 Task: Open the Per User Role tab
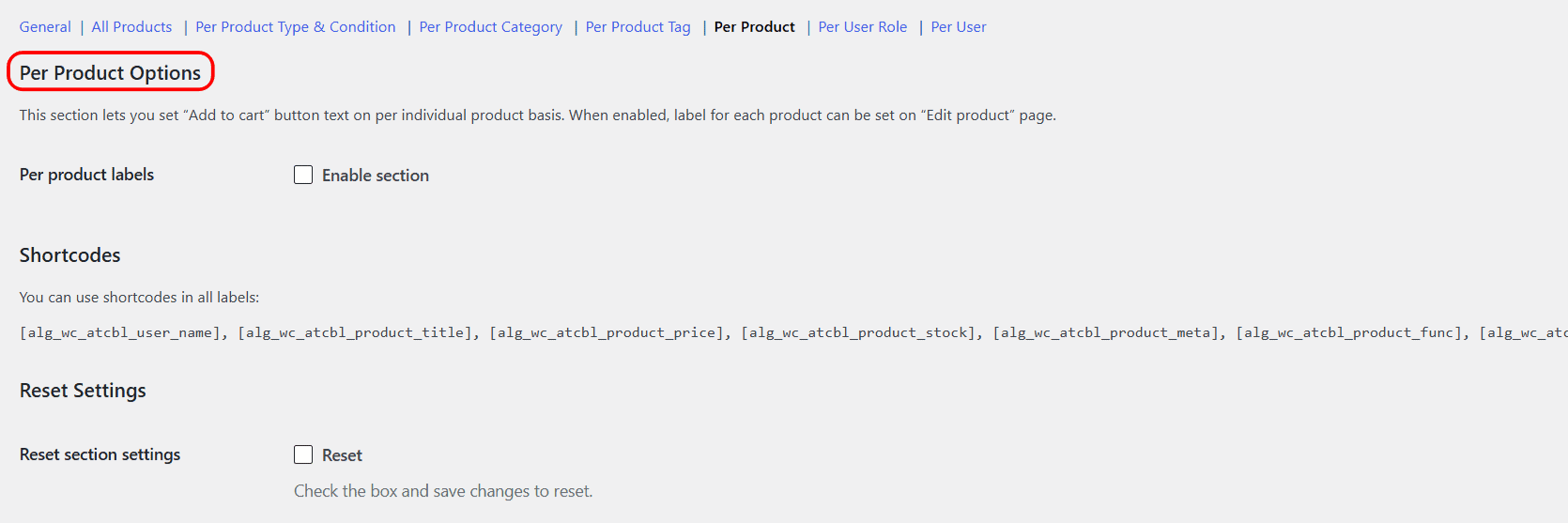coord(863,27)
